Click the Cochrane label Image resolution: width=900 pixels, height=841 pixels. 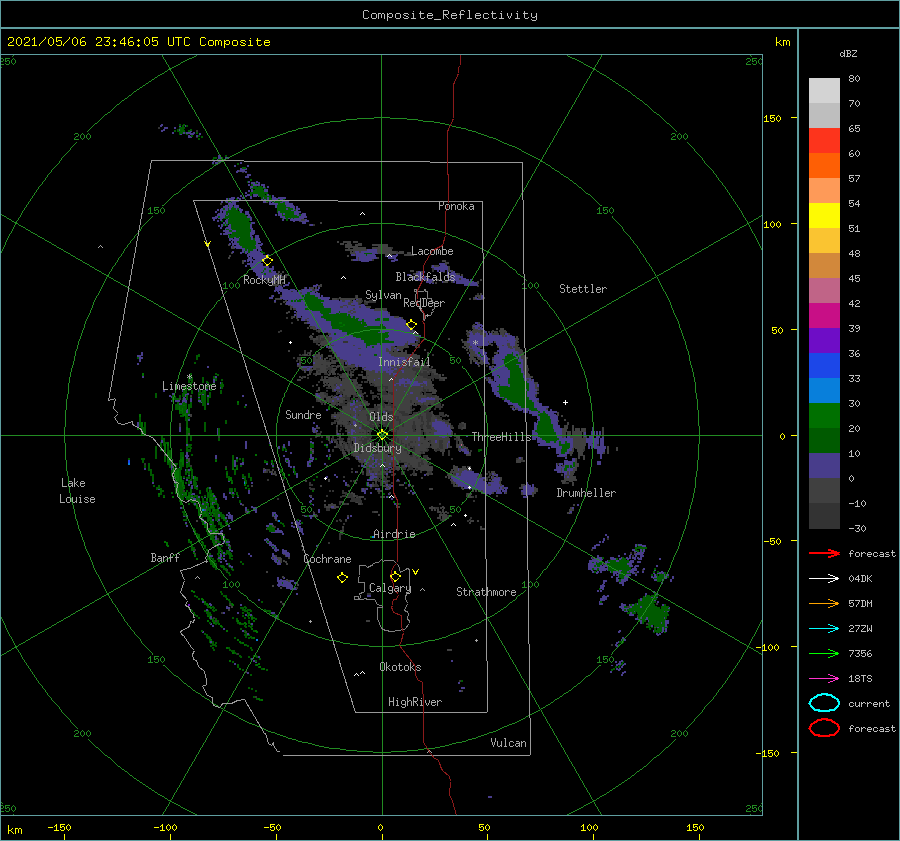coord(327,559)
